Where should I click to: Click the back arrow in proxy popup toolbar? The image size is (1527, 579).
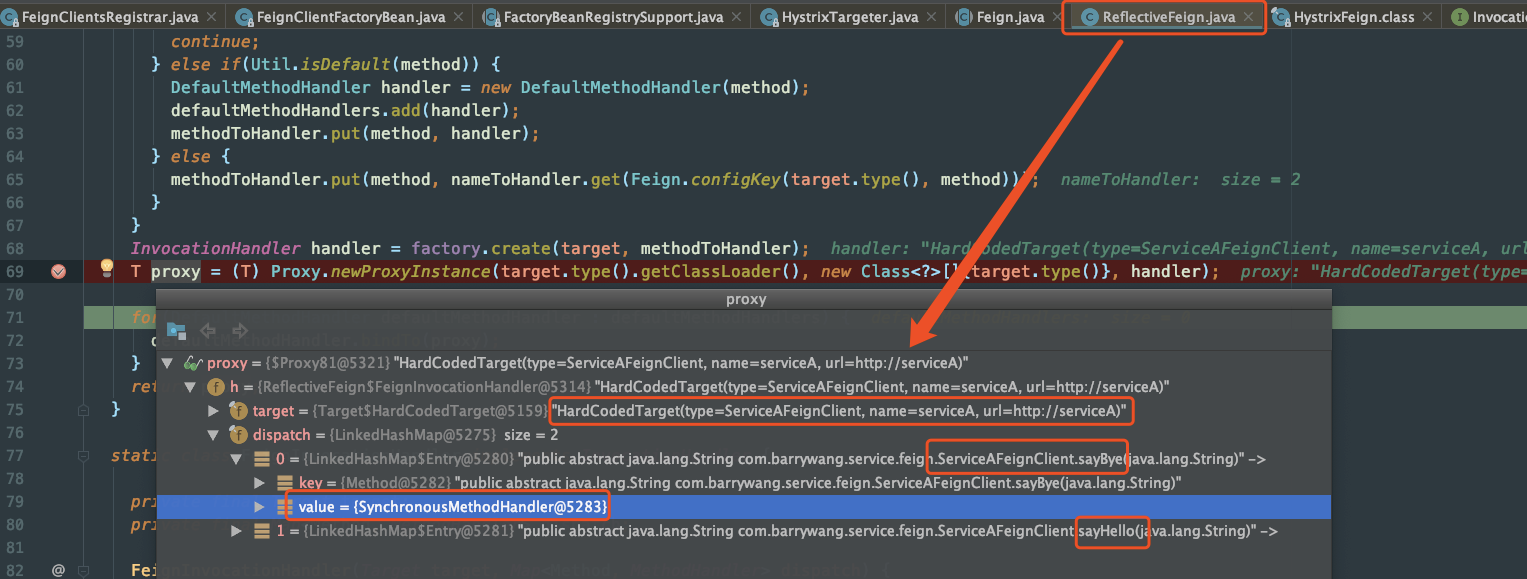coord(209,330)
